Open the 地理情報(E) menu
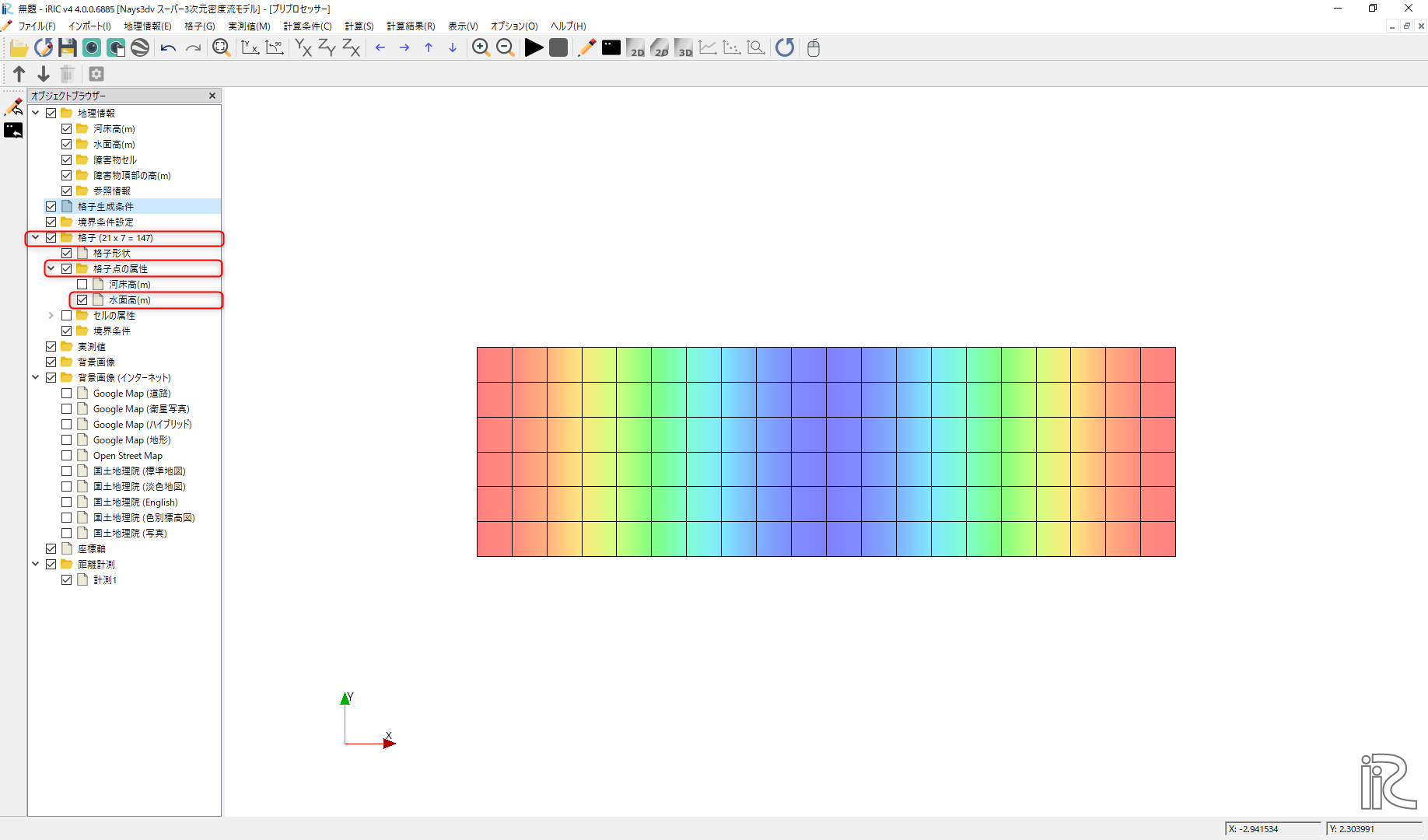Screen dimensions: 1428x840 (x=148, y=26)
